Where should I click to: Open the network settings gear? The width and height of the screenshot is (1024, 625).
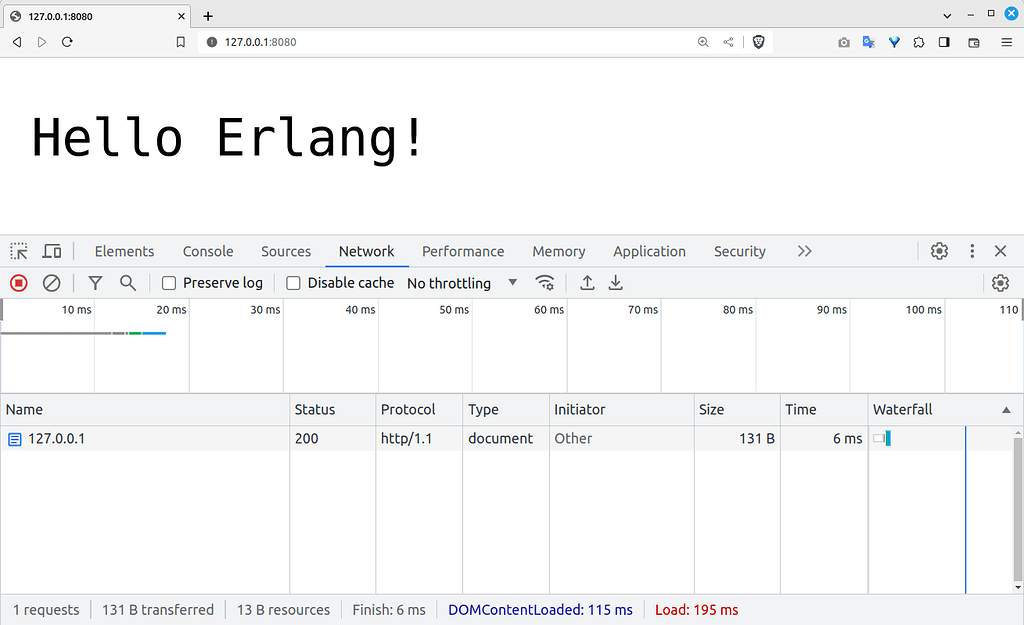pos(1000,283)
